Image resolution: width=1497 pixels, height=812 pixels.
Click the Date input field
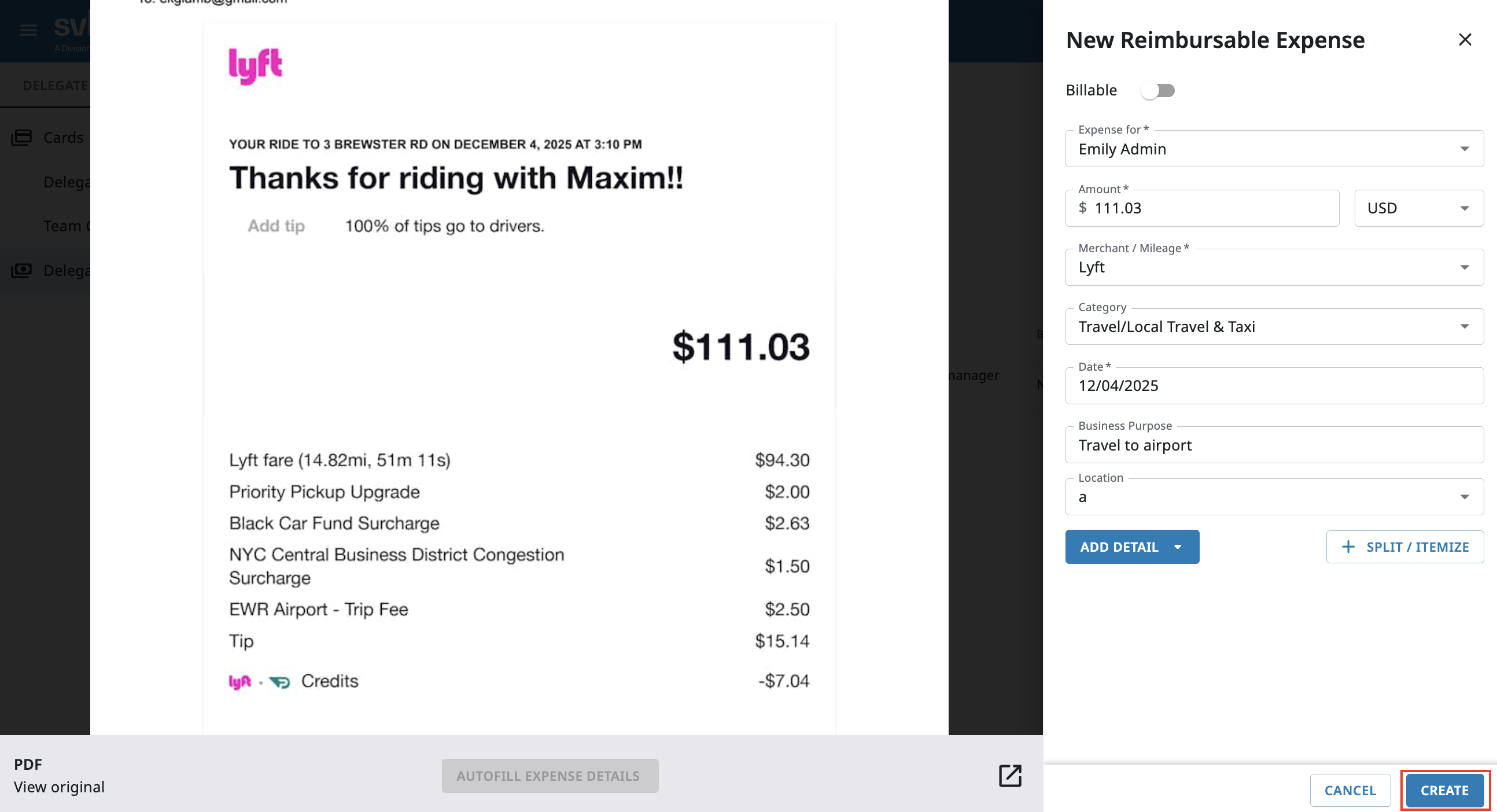tap(1274, 386)
